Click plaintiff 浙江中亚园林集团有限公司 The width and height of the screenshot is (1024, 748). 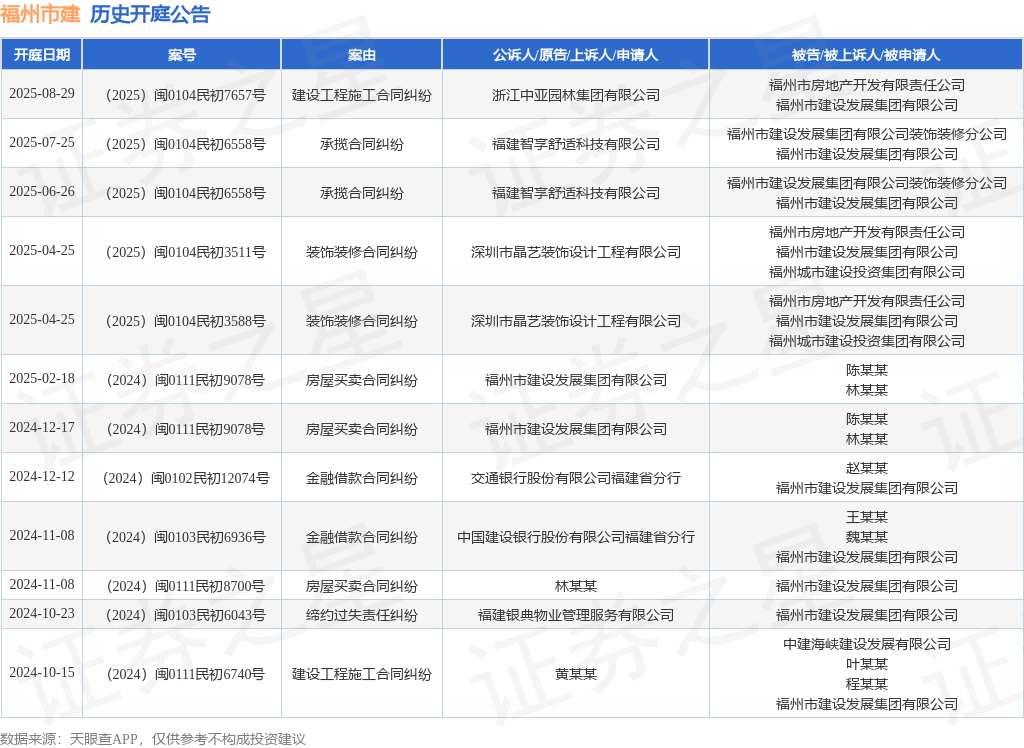pos(575,95)
